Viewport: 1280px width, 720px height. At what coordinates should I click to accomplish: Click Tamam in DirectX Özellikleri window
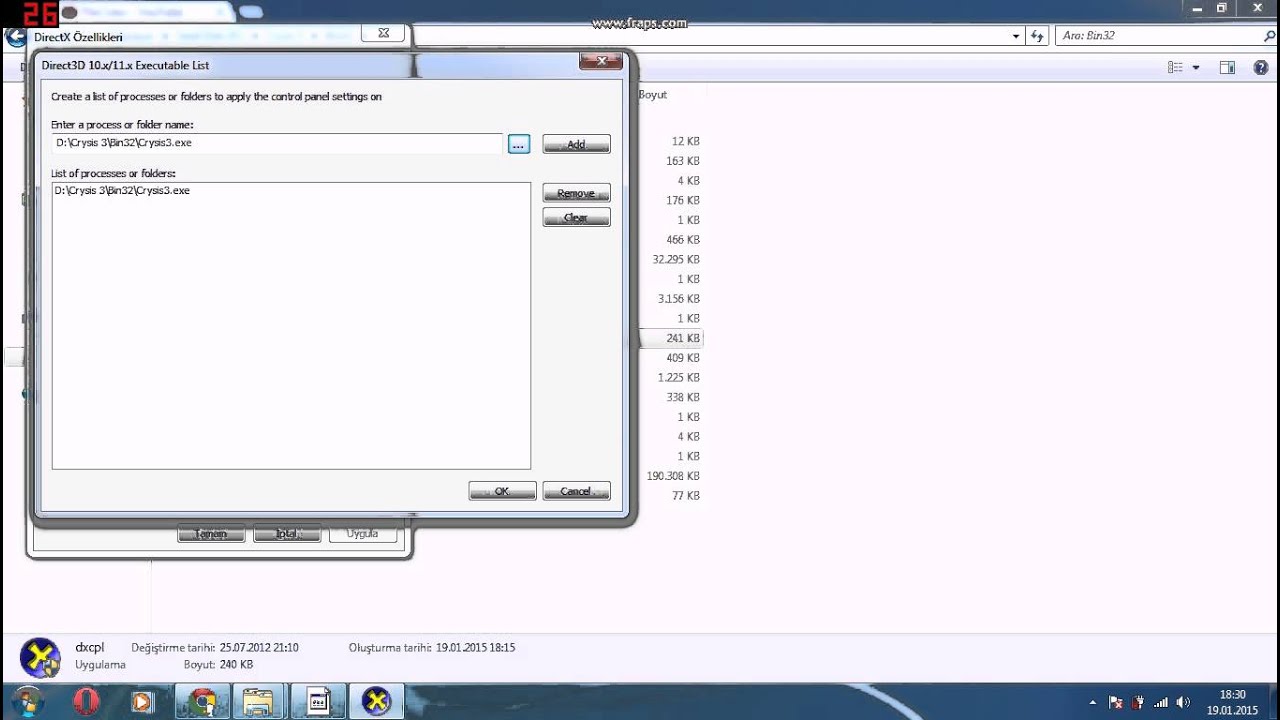tap(211, 534)
